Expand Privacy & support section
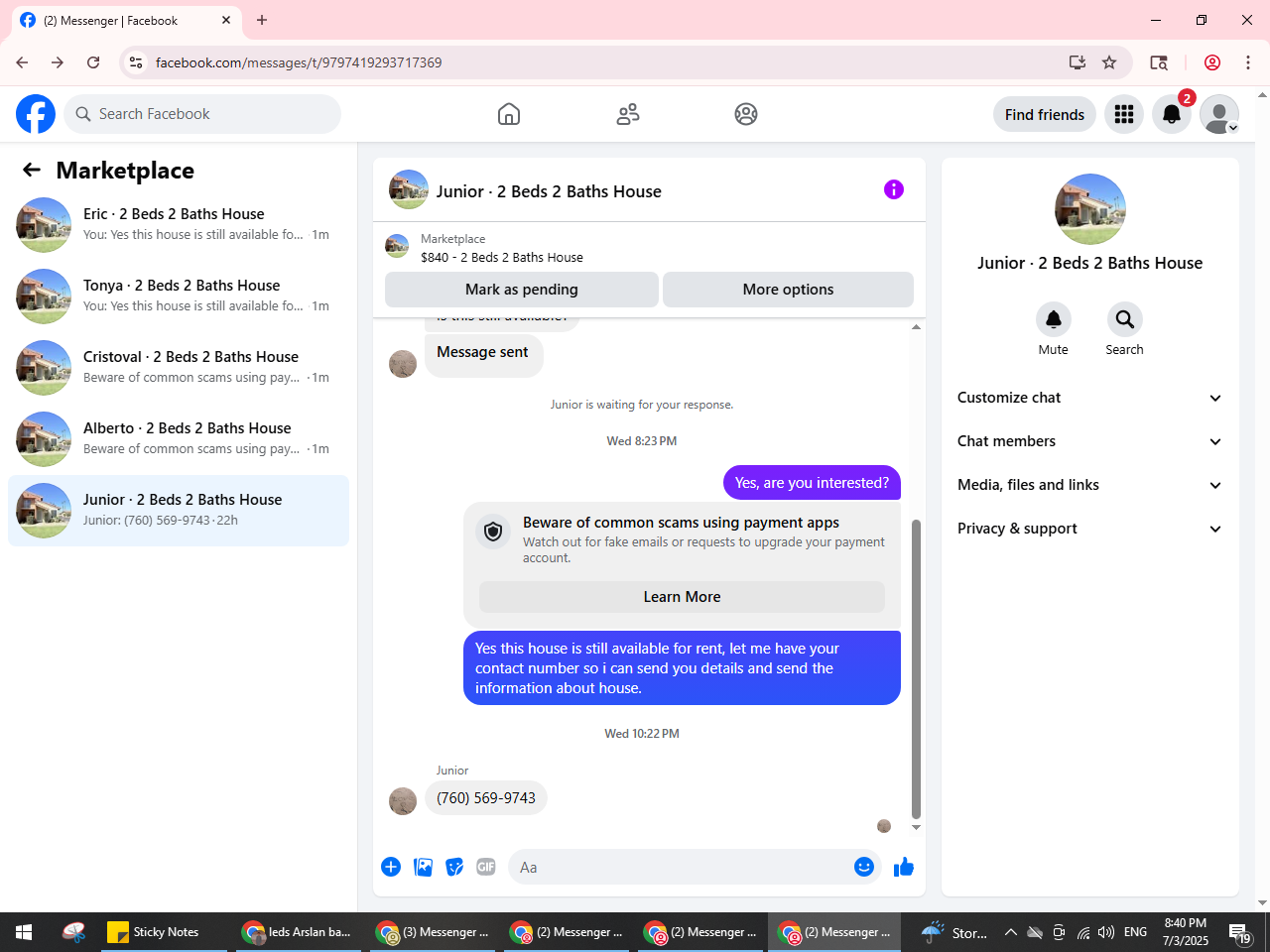1270x952 pixels. tap(1089, 529)
